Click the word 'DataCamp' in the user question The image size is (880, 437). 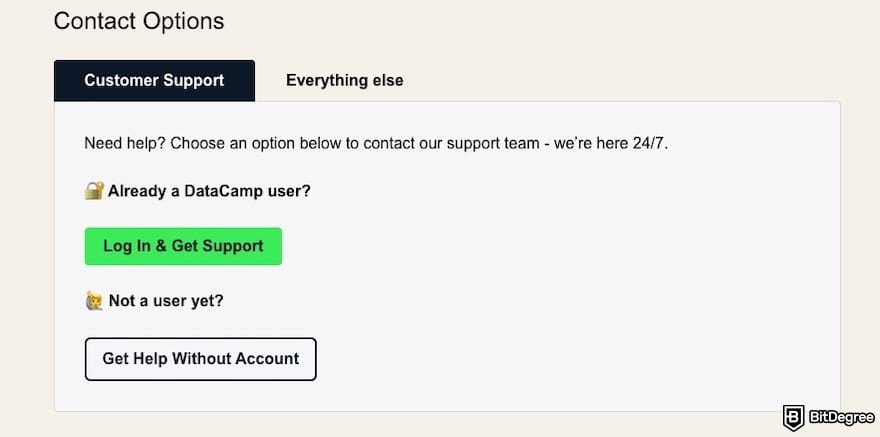click(x=223, y=191)
